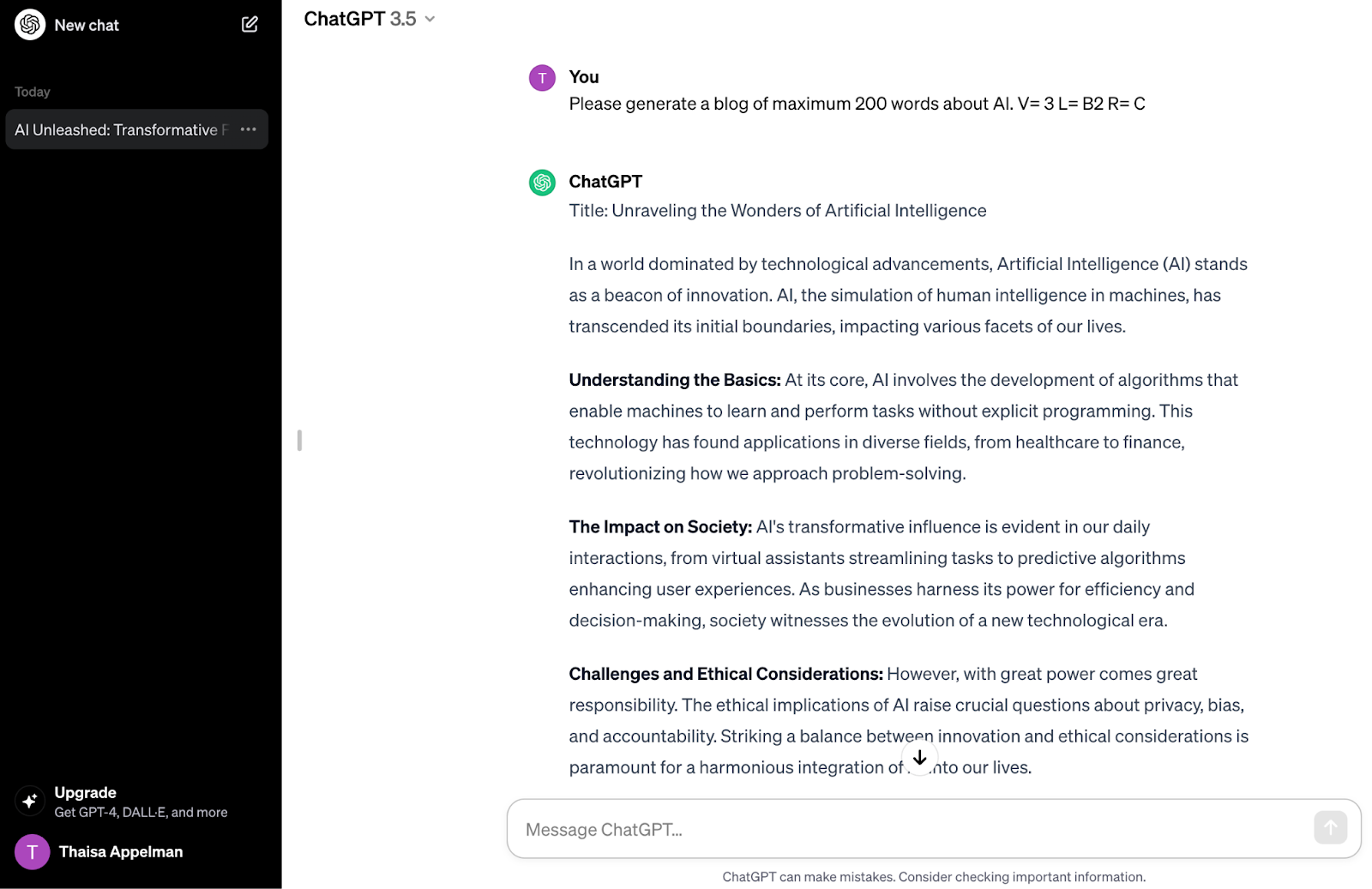Select the AI Unleashed: Transformative chat
This screenshot has width=1372, height=889.
pos(120,129)
